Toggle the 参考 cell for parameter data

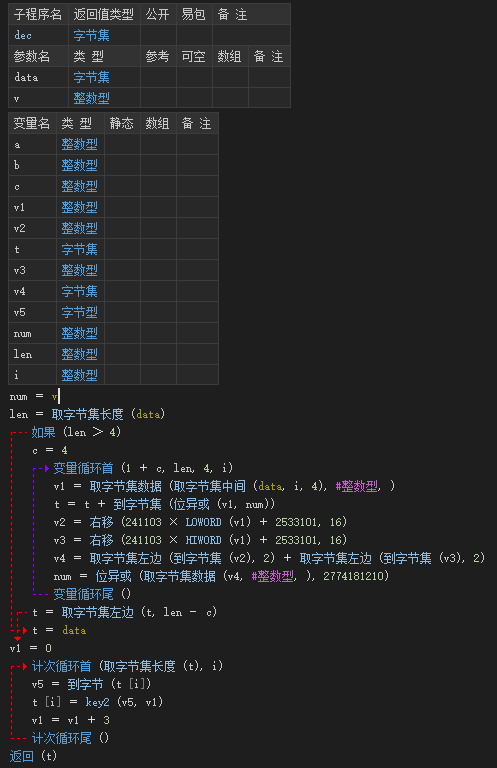158,77
